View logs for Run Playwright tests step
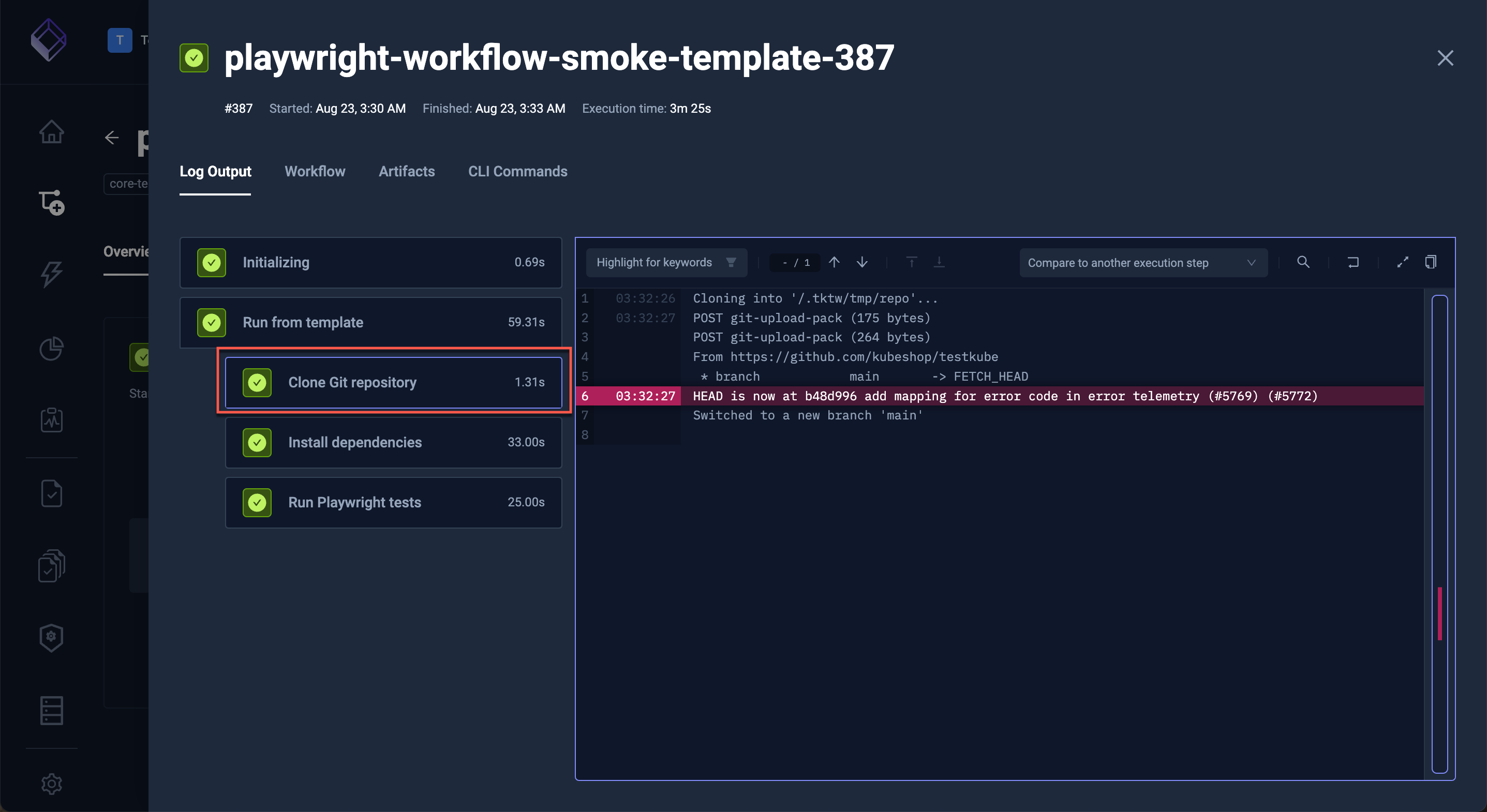The image size is (1487, 812). [393, 502]
